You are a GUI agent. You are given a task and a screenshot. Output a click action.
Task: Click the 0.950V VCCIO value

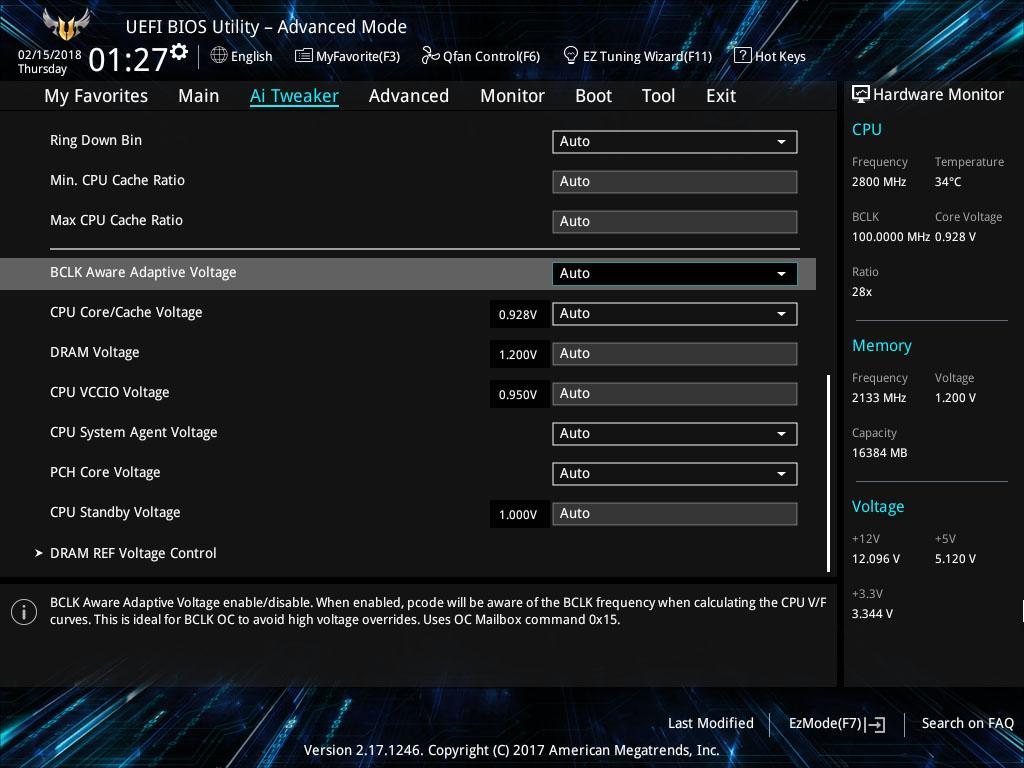(519, 394)
